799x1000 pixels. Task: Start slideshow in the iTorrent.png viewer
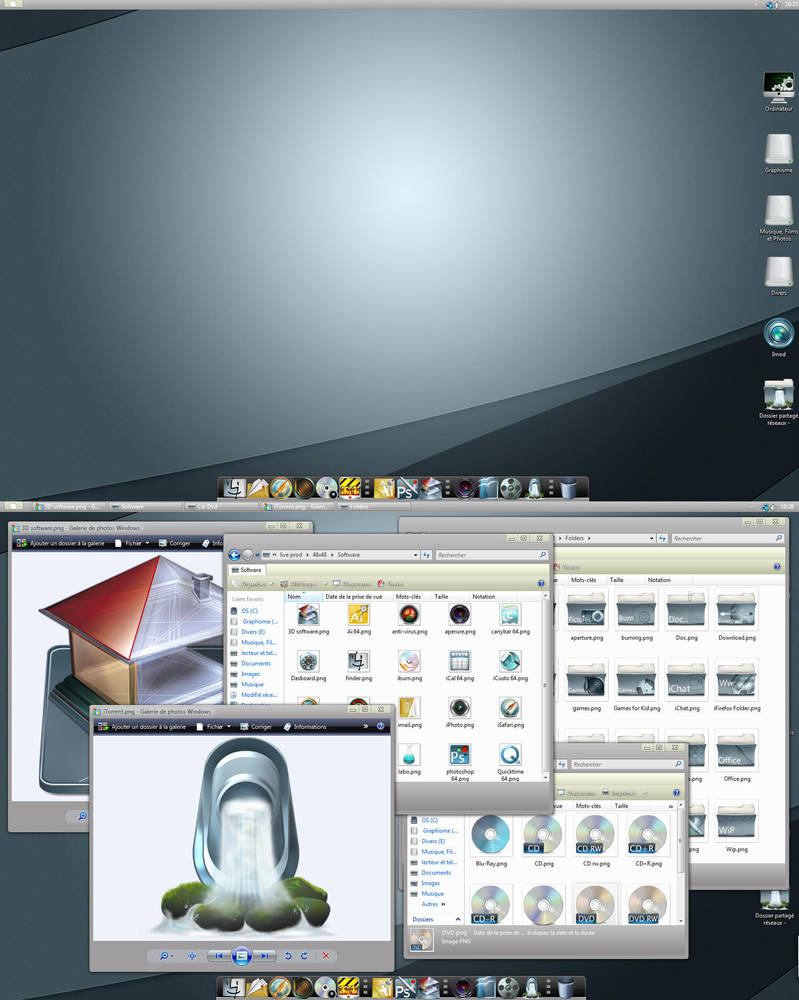tap(241, 955)
